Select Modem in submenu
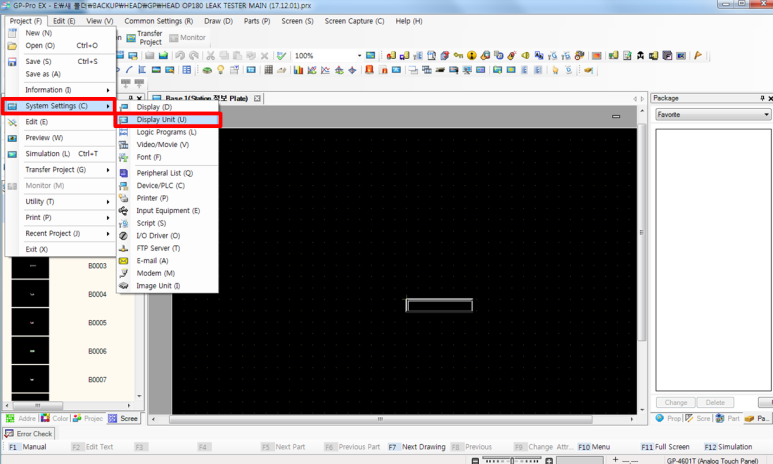The width and height of the screenshot is (773, 464). click(x=168, y=273)
